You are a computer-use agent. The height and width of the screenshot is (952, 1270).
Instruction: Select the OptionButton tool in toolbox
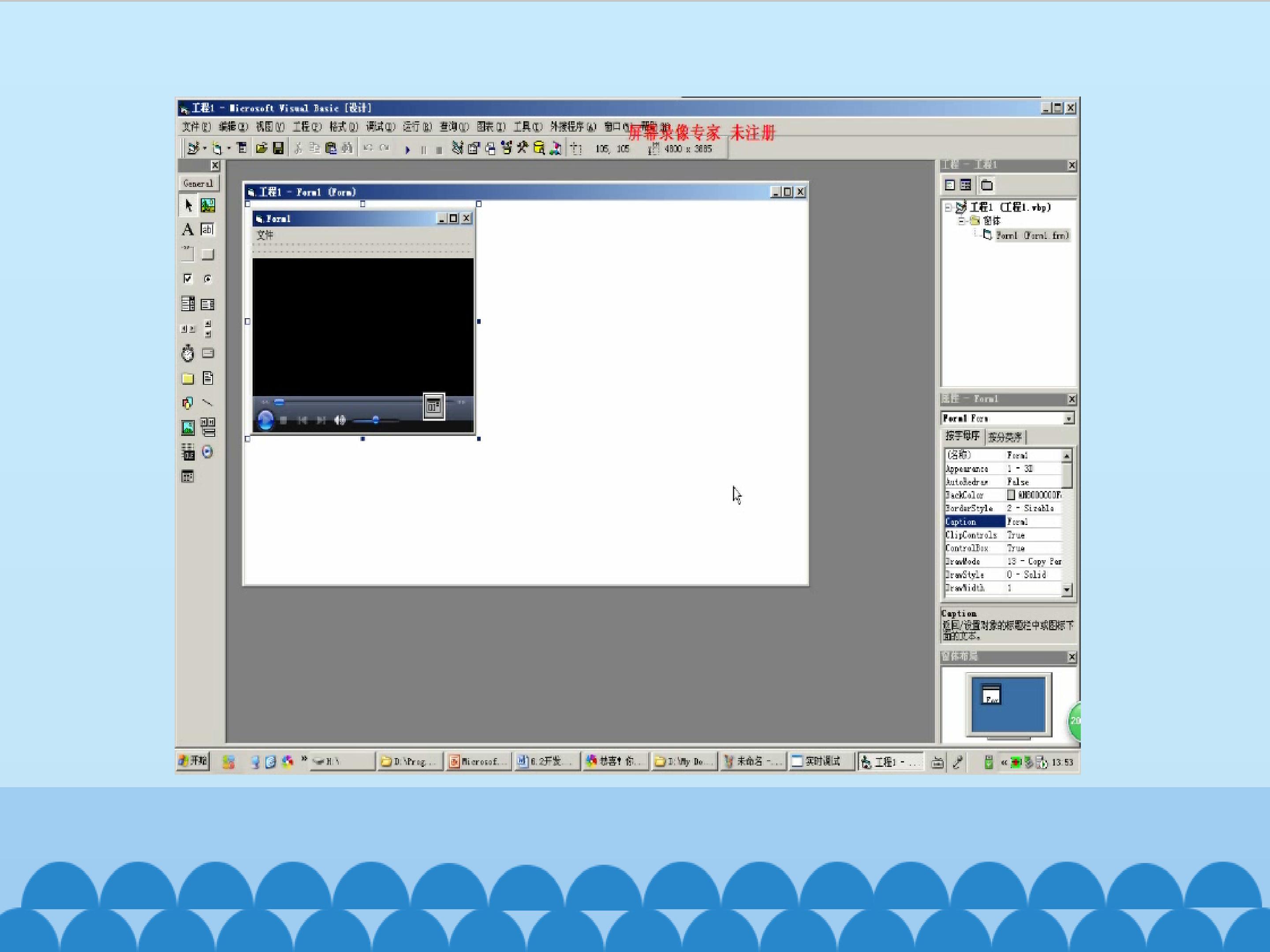208,279
